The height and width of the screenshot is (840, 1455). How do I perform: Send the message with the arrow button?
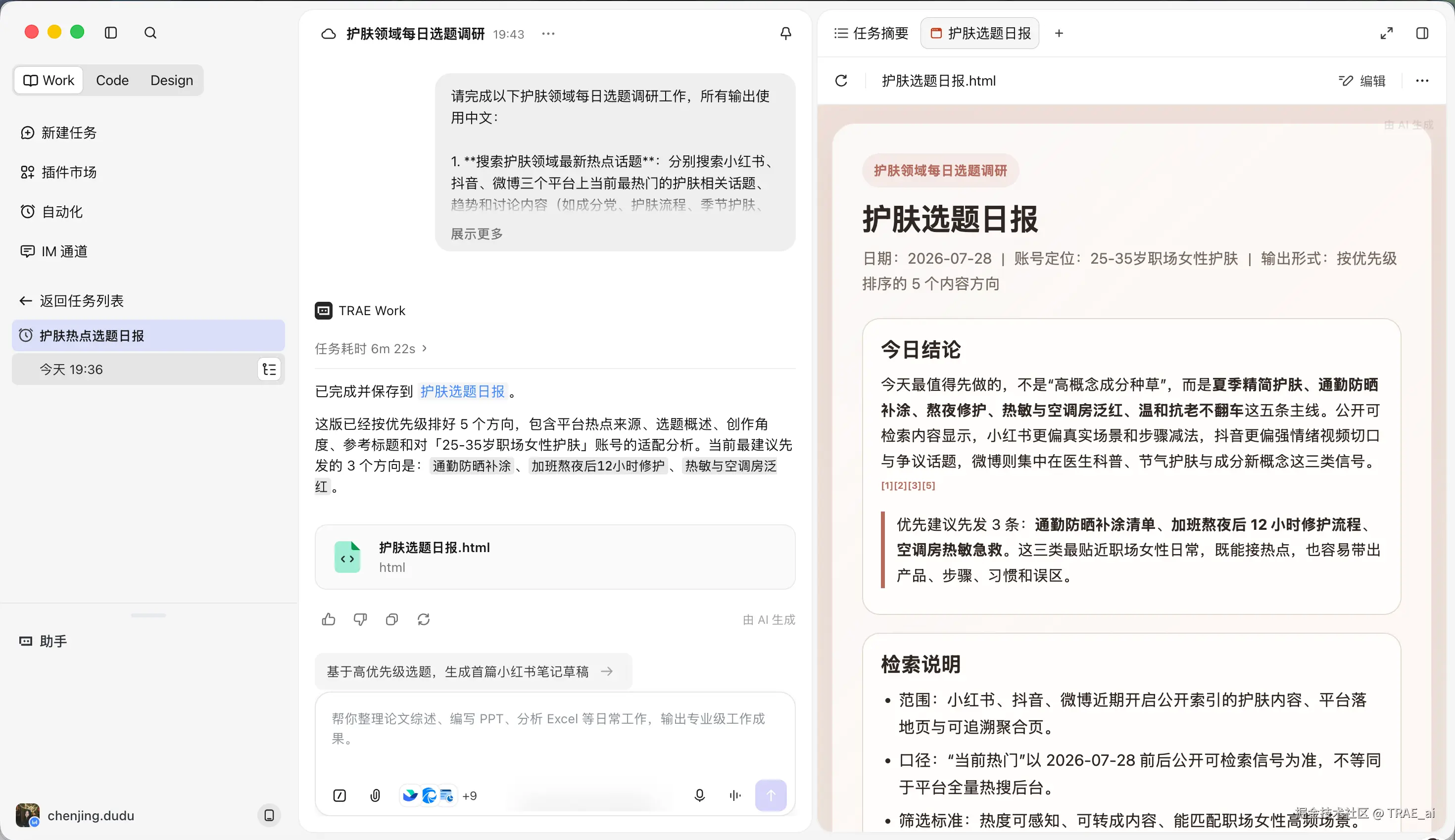coord(771,795)
